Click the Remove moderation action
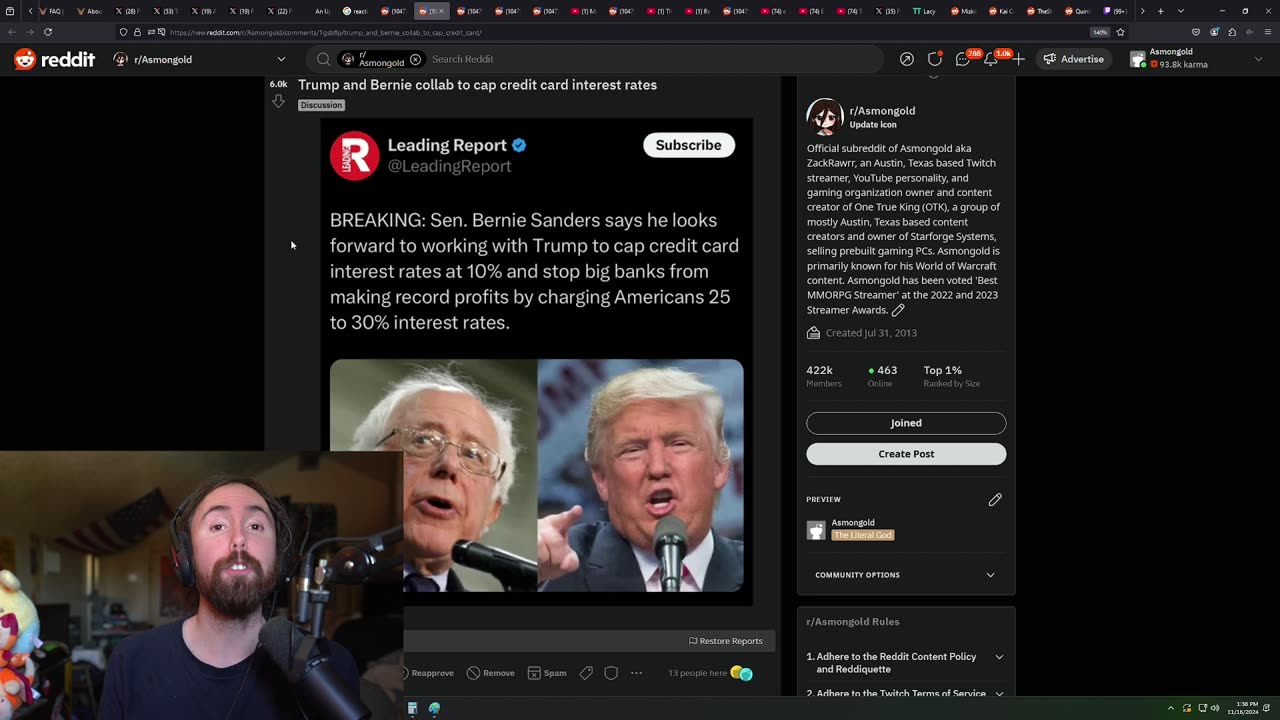Screen dimensions: 1280x720 click(490, 673)
